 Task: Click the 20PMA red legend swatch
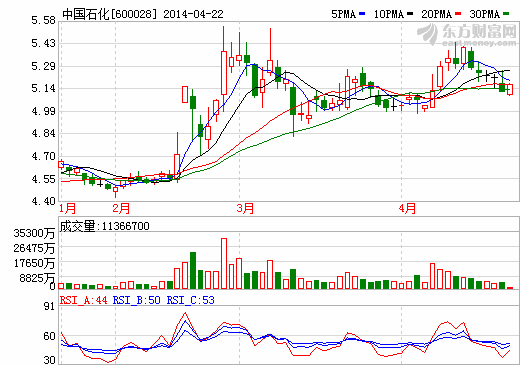(458, 14)
